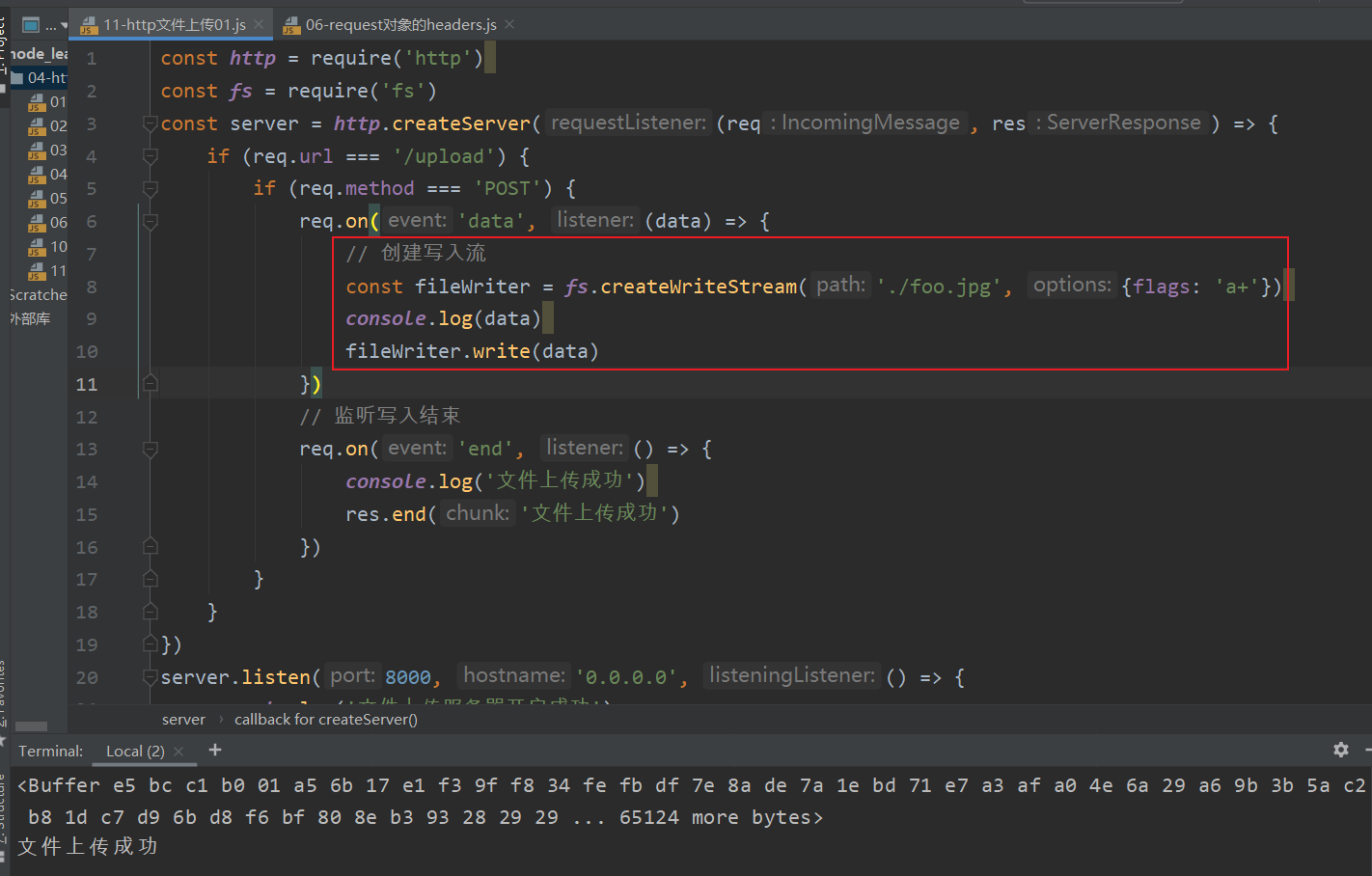1372x876 pixels.
Task: Click JS file icon of 06-request tab
Action: [x=291, y=25]
